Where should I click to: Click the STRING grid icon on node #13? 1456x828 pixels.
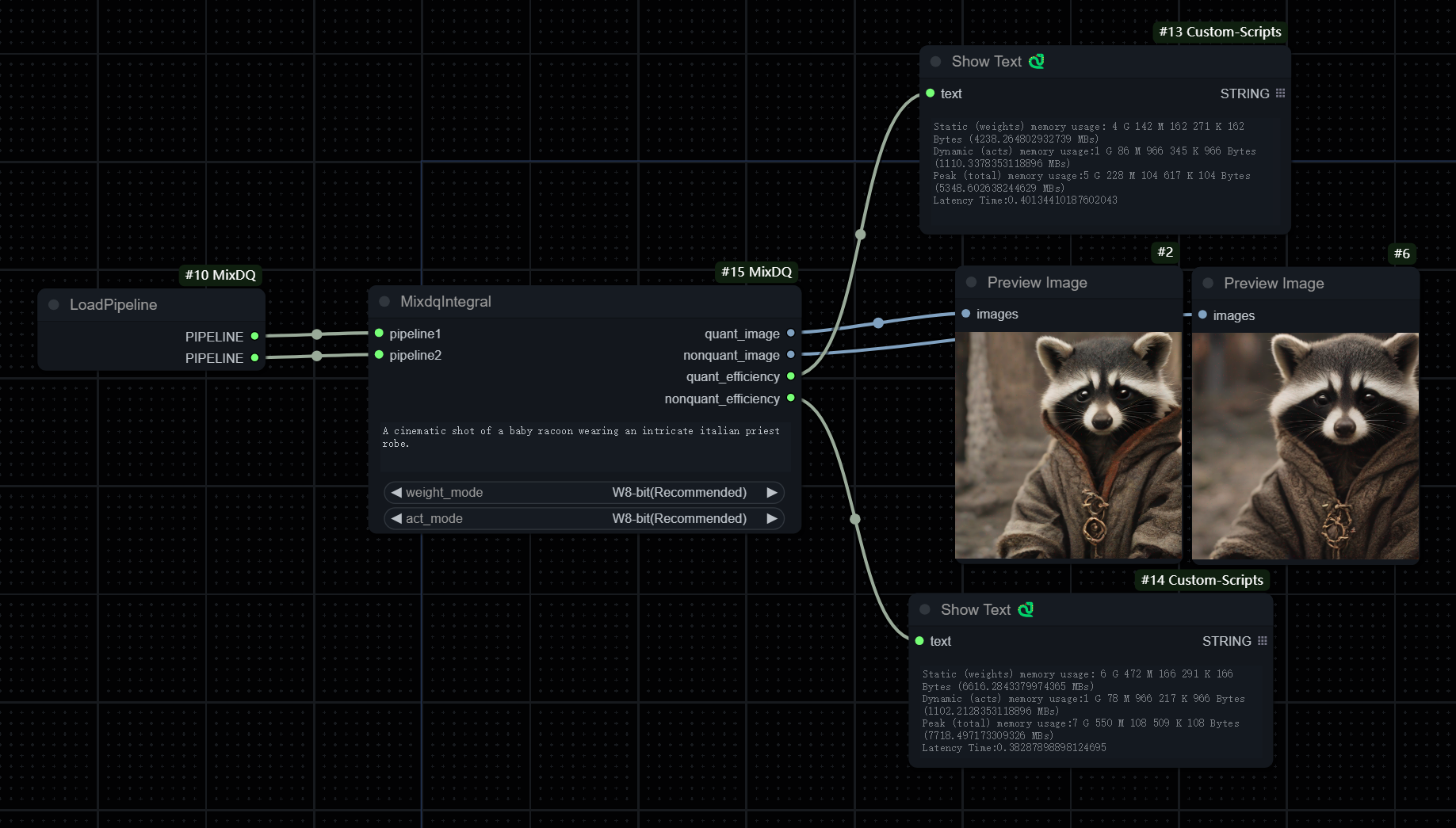click(x=1280, y=93)
